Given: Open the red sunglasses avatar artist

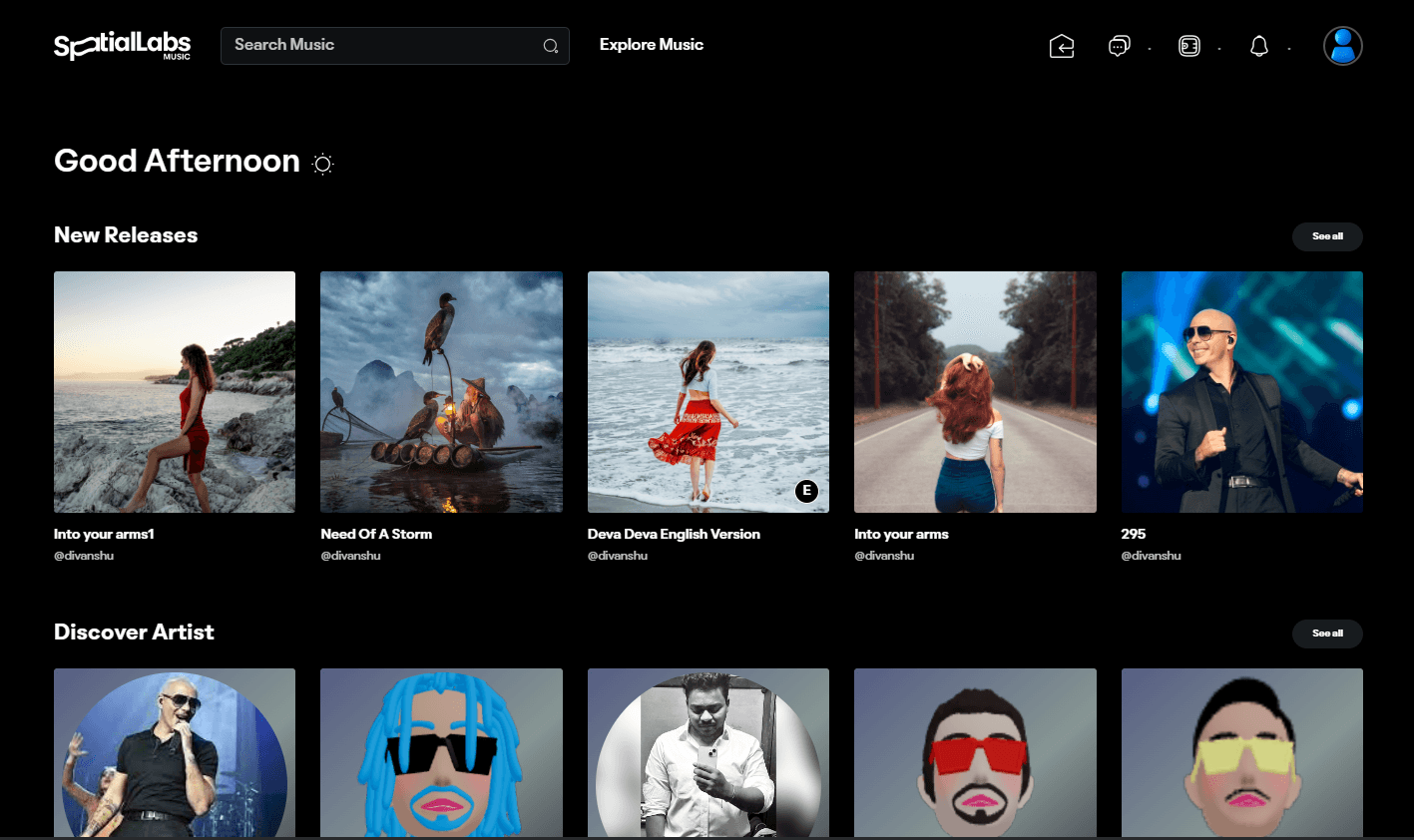Looking at the screenshot, I should tap(975, 753).
